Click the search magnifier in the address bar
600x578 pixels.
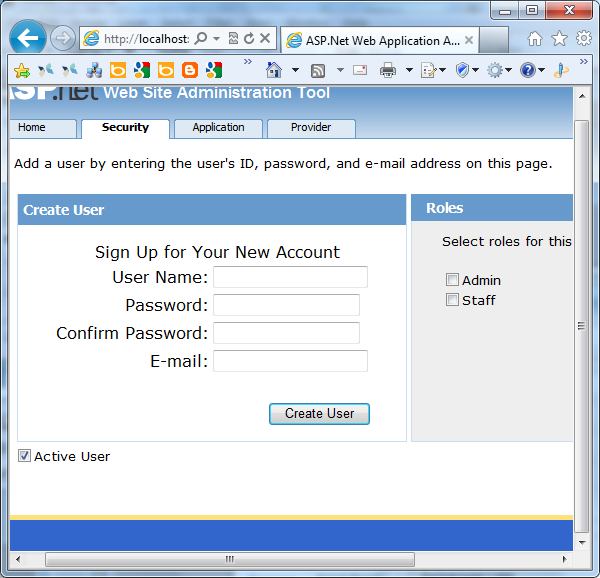201,38
